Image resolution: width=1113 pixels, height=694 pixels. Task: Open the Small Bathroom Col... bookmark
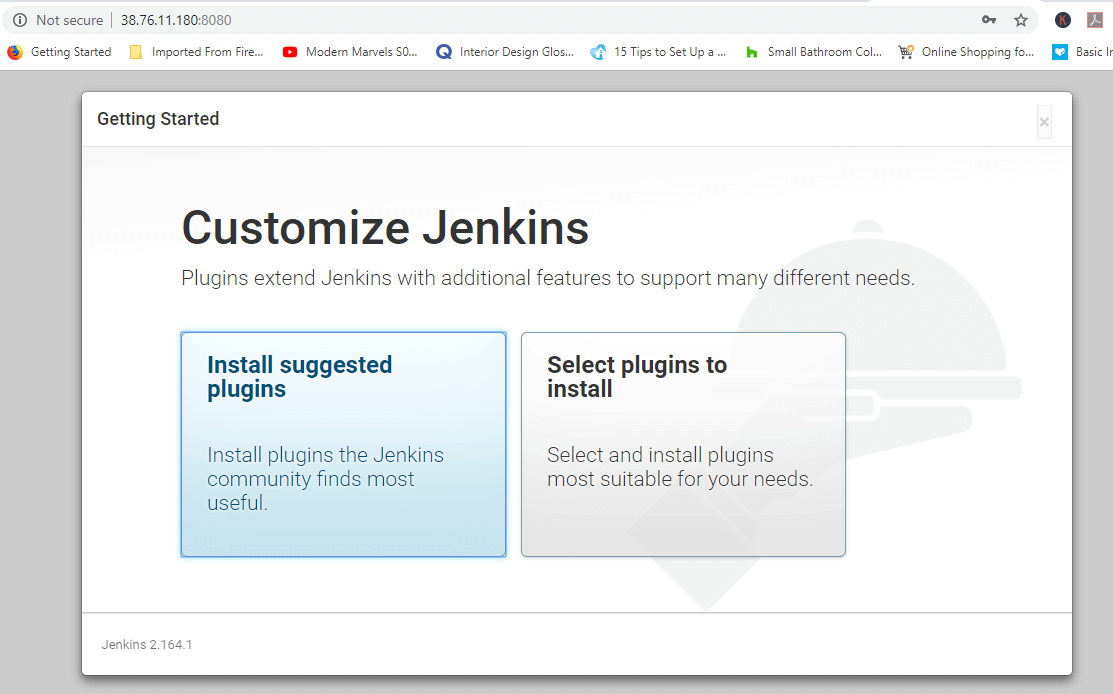pos(813,52)
